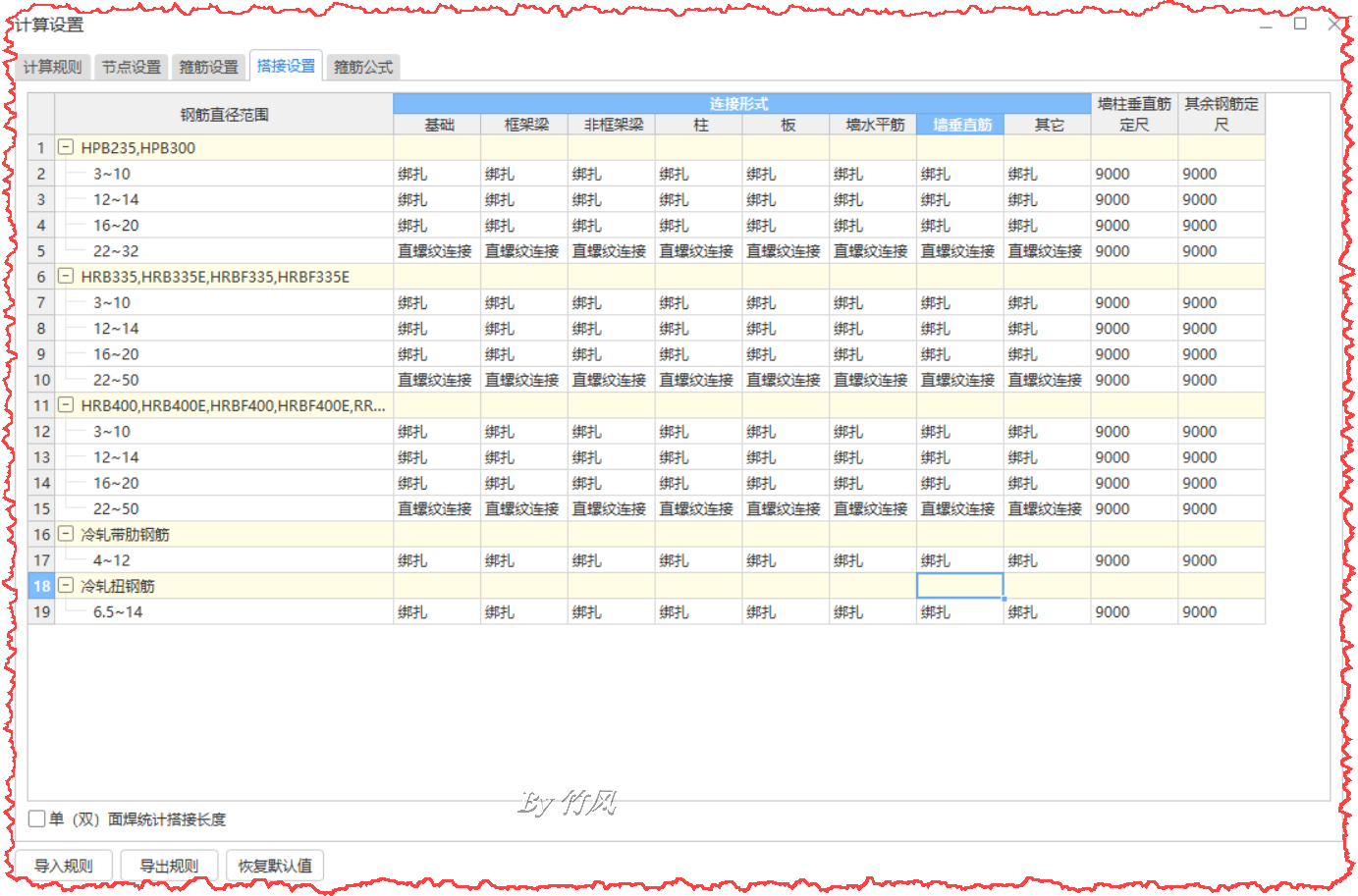Select the 基础 column header
The height and width of the screenshot is (896, 1358).
[x=438, y=125]
